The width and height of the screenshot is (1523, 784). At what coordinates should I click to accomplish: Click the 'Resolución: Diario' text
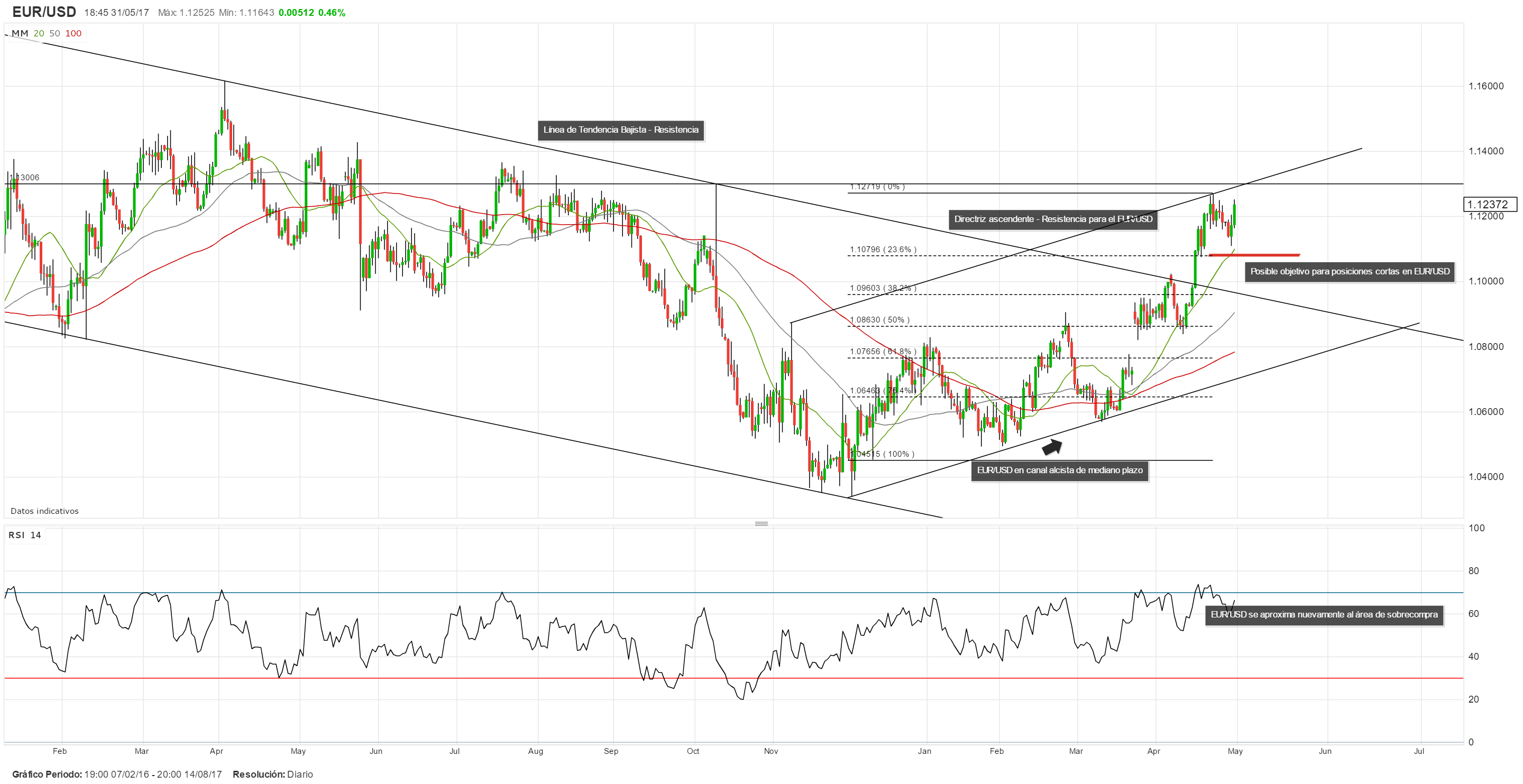pos(272,774)
